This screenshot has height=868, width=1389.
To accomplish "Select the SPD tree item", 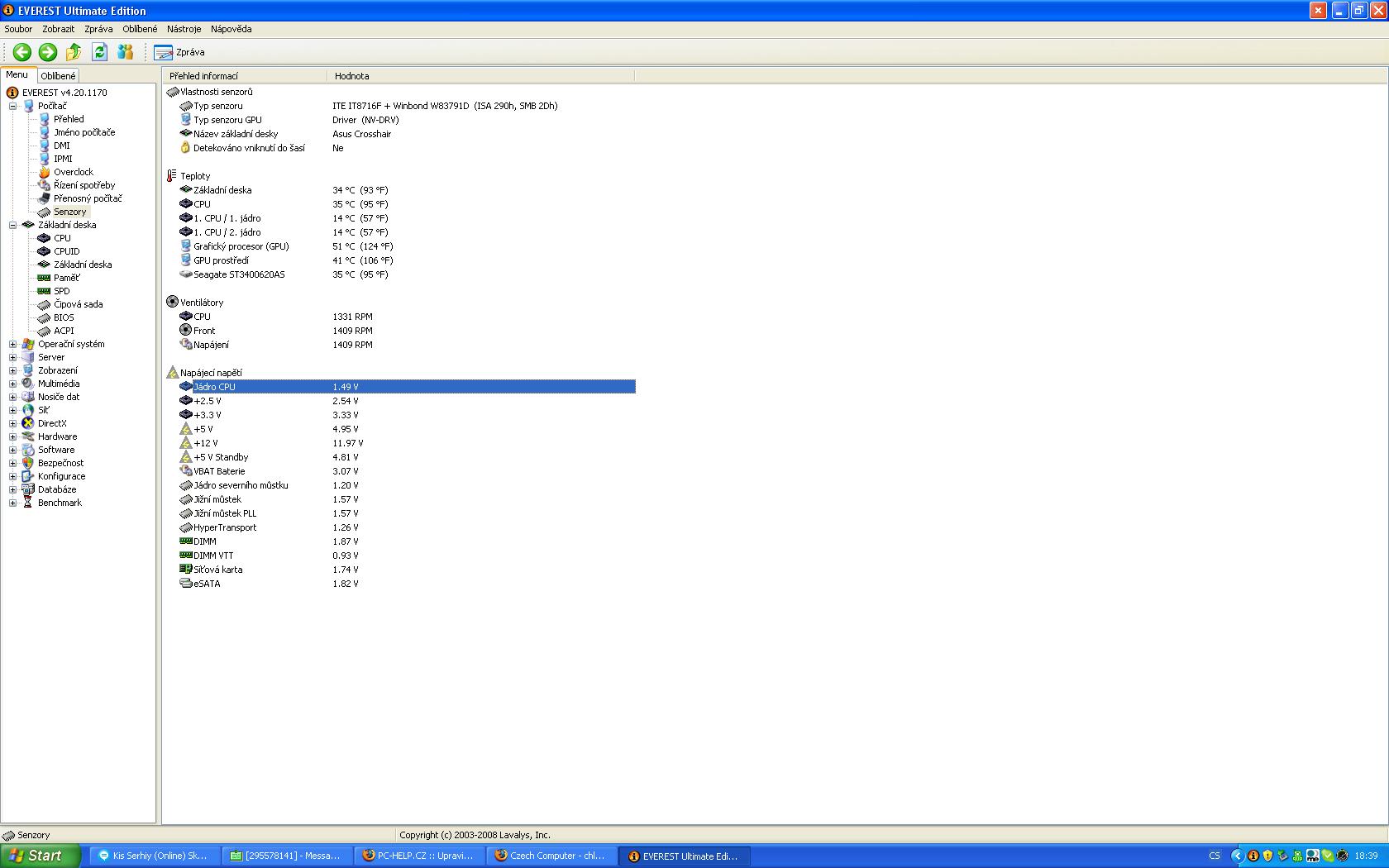I will tap(62, 291).
